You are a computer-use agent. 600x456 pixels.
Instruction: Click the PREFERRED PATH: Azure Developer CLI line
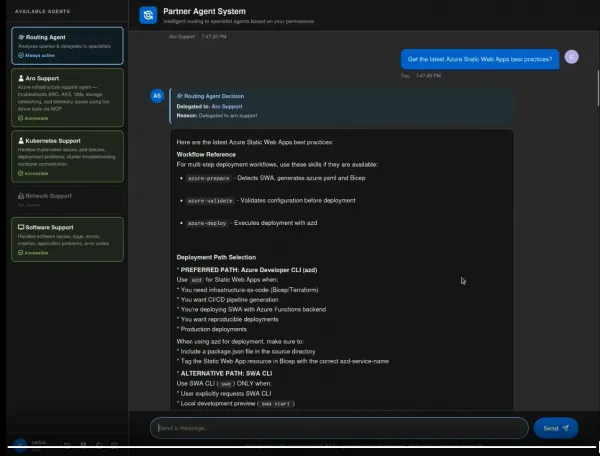pos(247,270)
